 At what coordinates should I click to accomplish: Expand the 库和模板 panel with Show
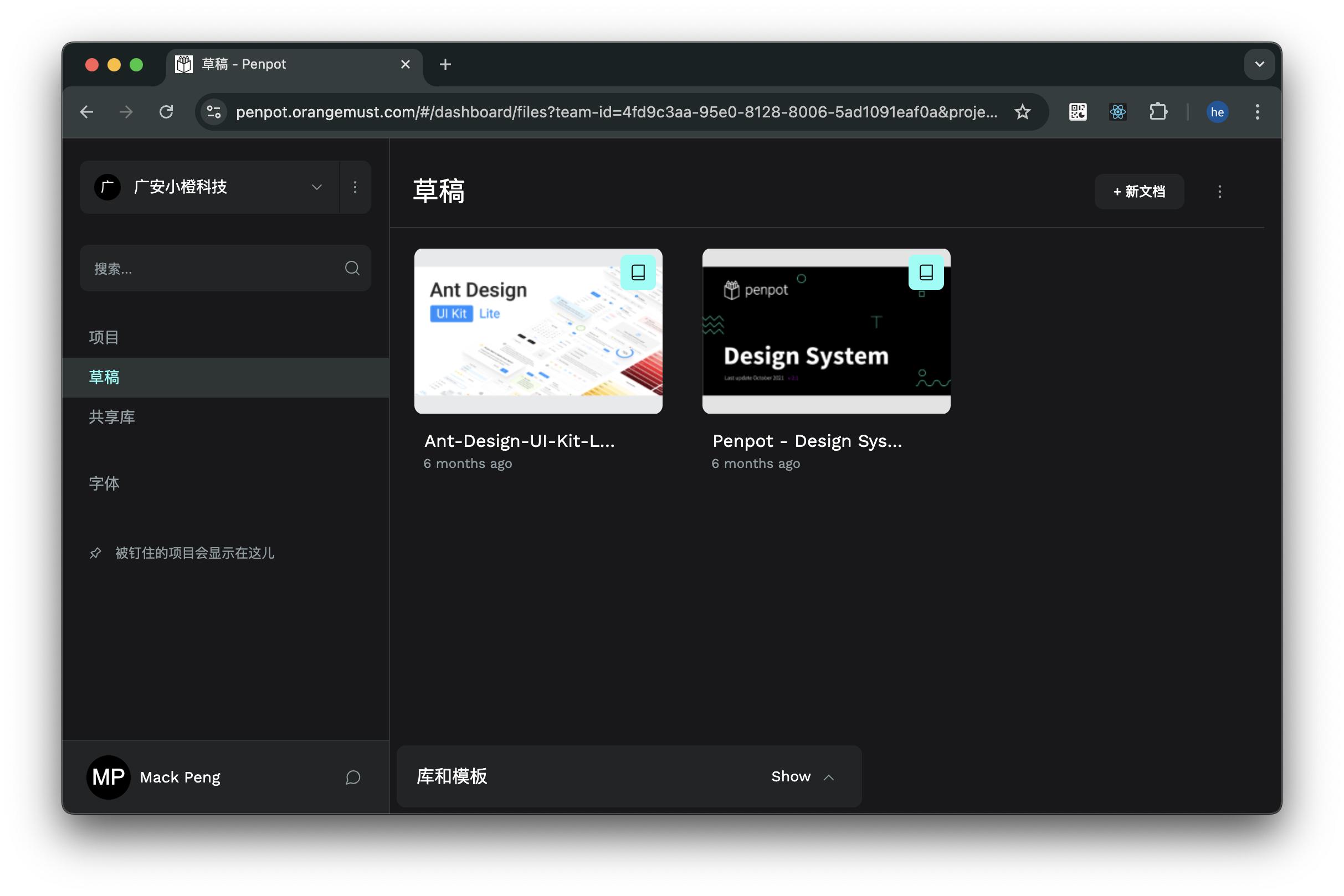802,776
